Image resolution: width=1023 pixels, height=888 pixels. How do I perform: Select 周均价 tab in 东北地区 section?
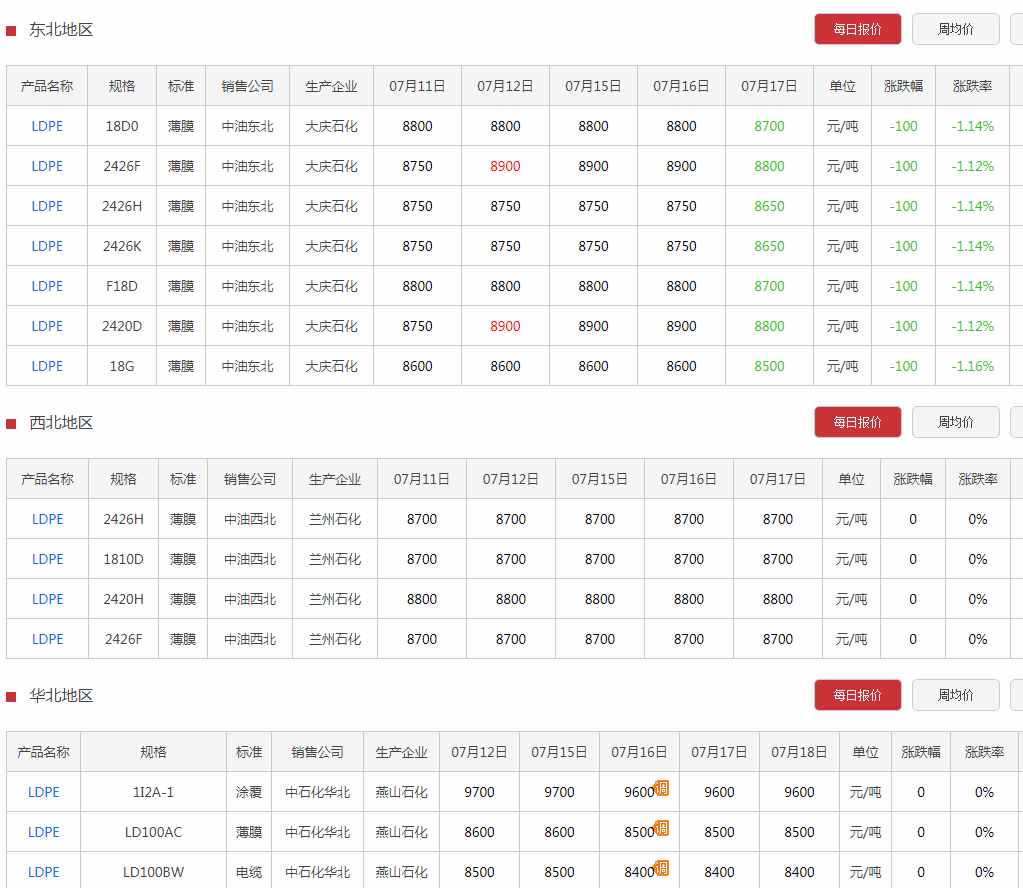click(955, 29)
